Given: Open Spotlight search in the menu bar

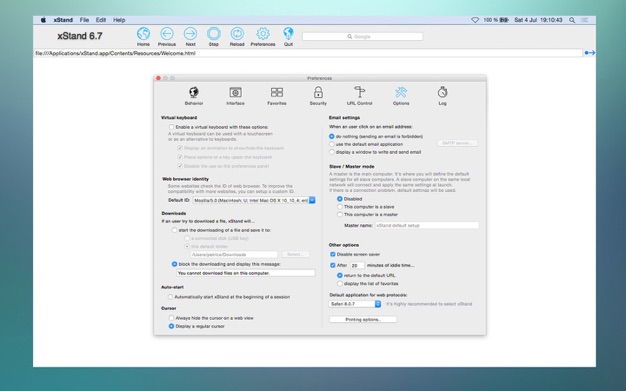Looking at the screenshot, I should (x=572, y=20).
